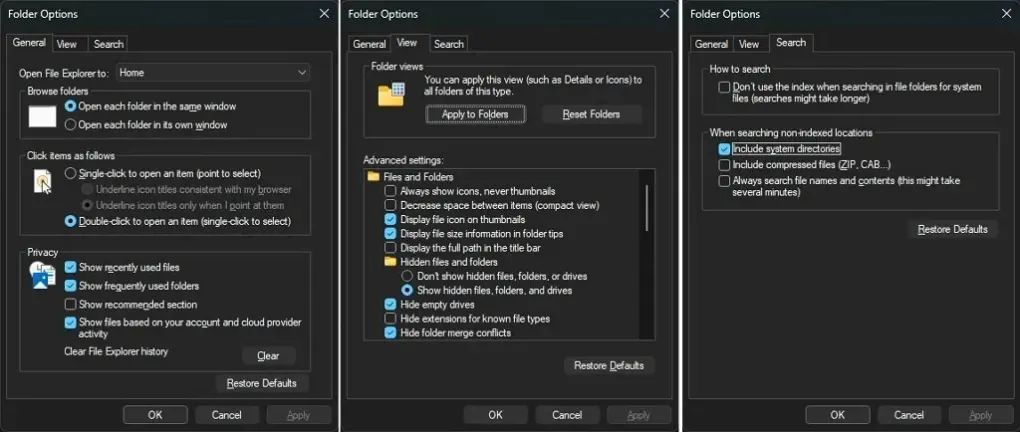Open the 'Open File Explorer to' Home dropdown

click(x=213, y=73)
